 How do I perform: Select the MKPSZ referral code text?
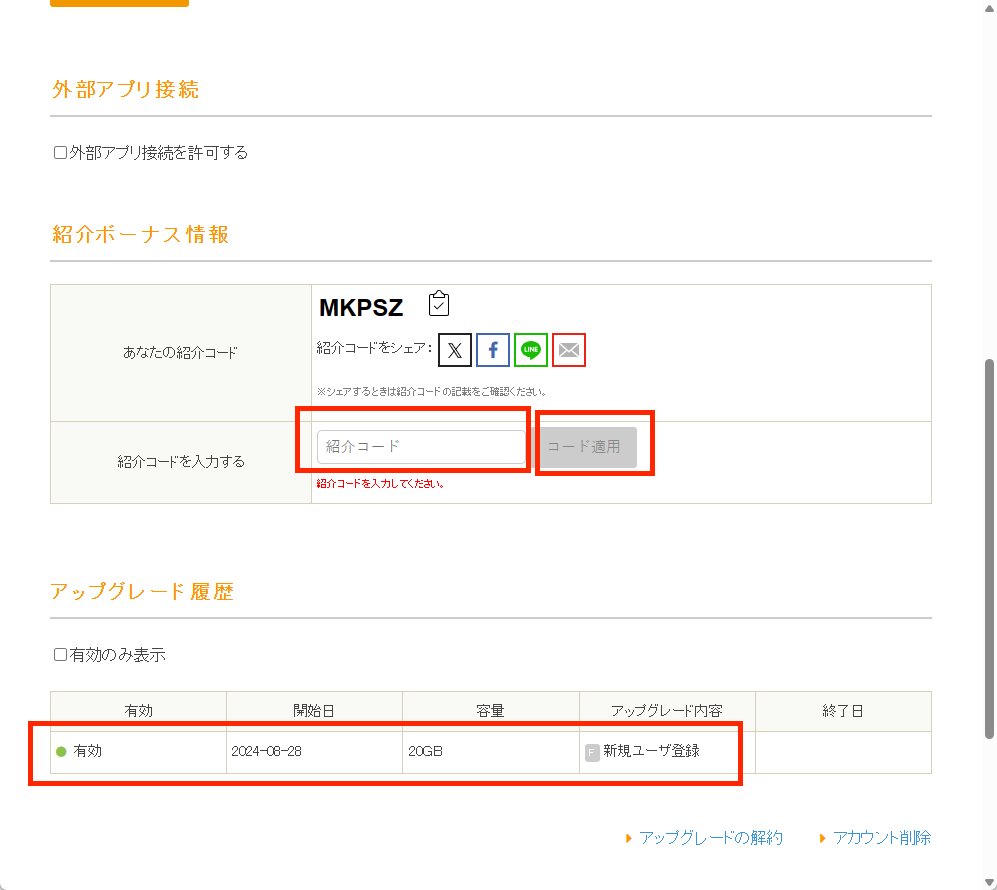tap(361, 308)
